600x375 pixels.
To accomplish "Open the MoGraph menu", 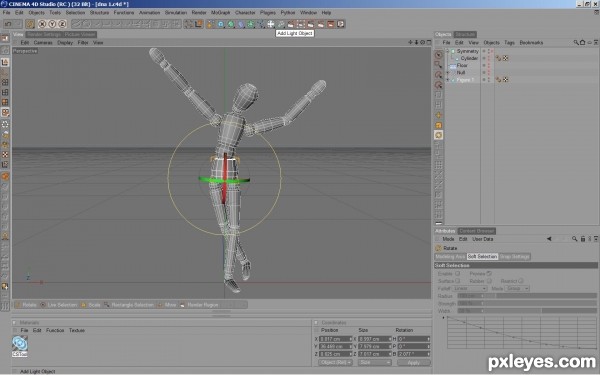I will (x=221, y=13).
